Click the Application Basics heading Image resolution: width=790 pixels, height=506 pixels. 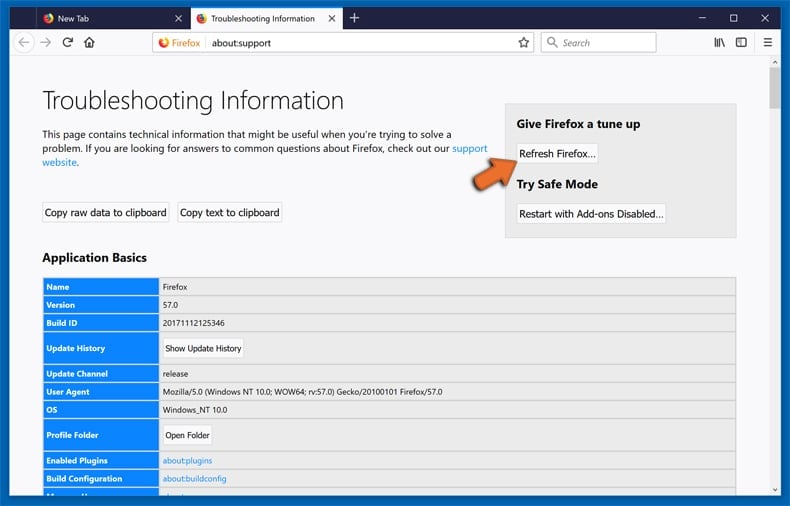click(95, 258)
